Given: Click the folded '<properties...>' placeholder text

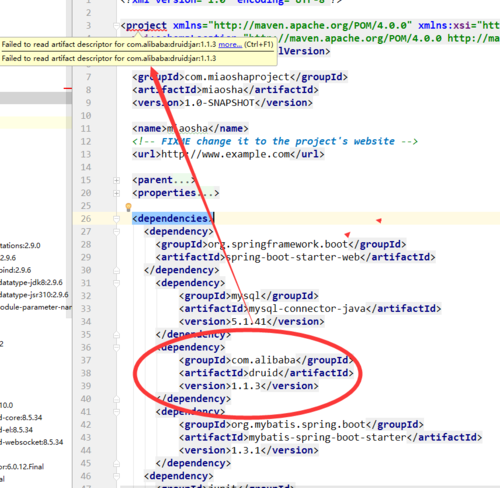Looking at the screenshot, I should coord(176,193).
